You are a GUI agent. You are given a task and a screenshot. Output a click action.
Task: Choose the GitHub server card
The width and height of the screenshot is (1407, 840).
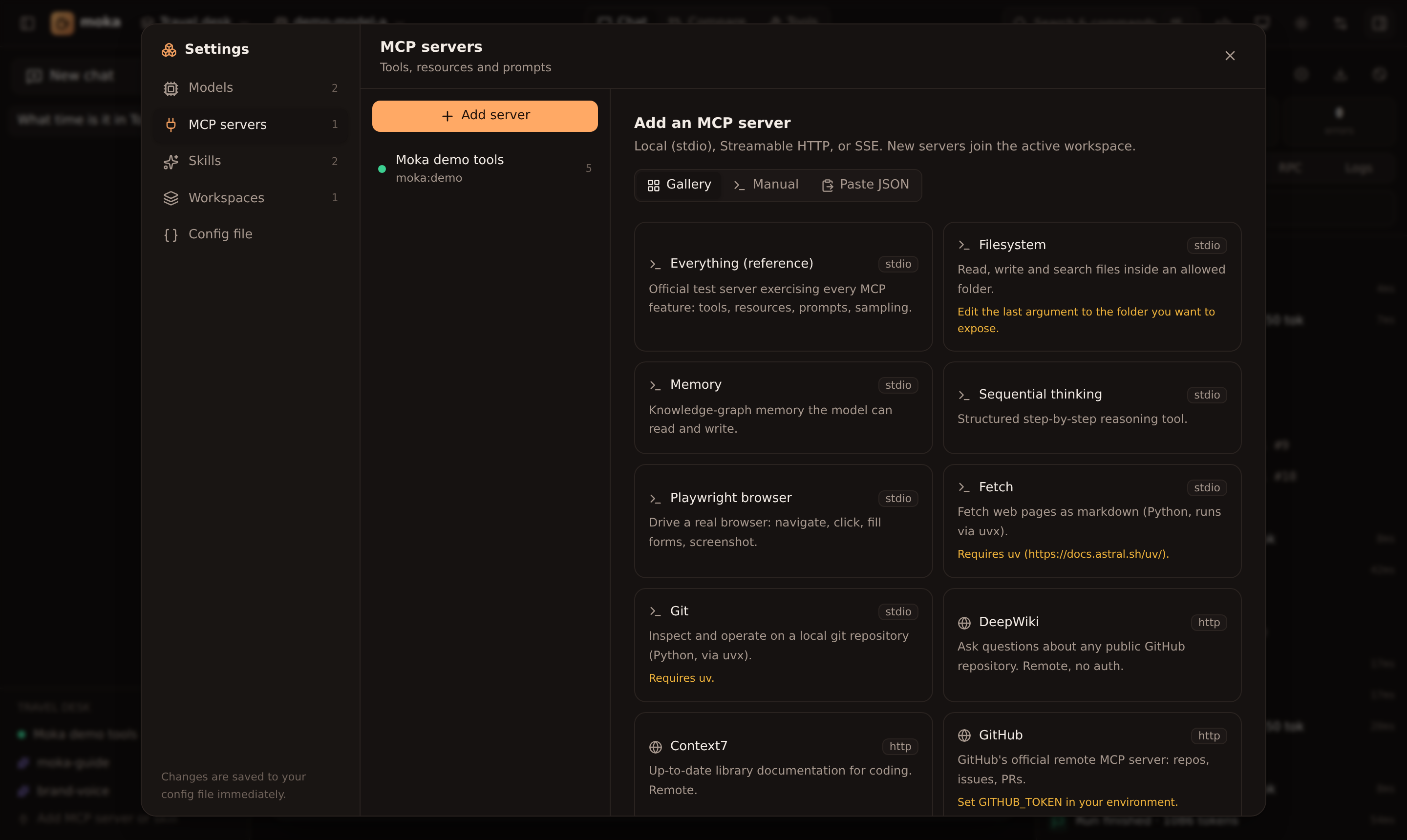pyautogui.click(x=1091, y=764)
